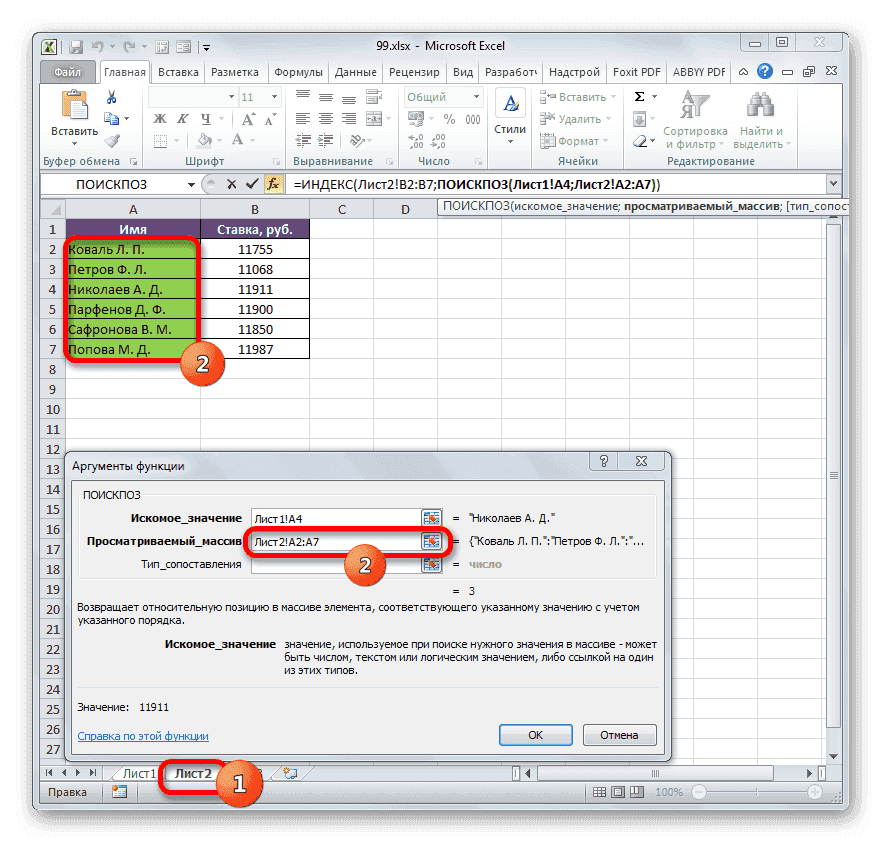Click the AutoSum (Σ) icon

click(x=637, y=96)
